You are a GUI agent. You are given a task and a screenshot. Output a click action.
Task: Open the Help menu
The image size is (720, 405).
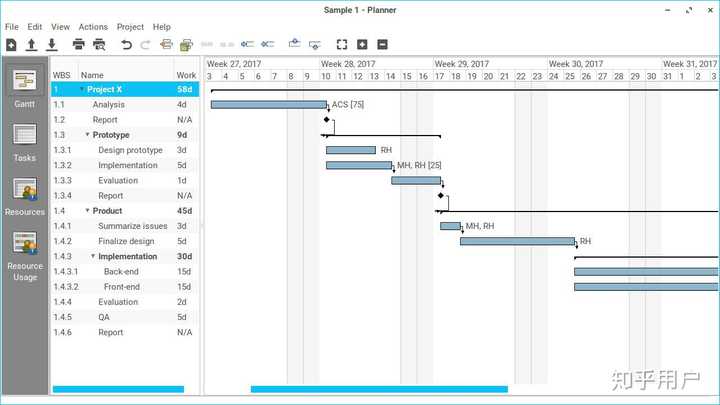tap(162, 27)
